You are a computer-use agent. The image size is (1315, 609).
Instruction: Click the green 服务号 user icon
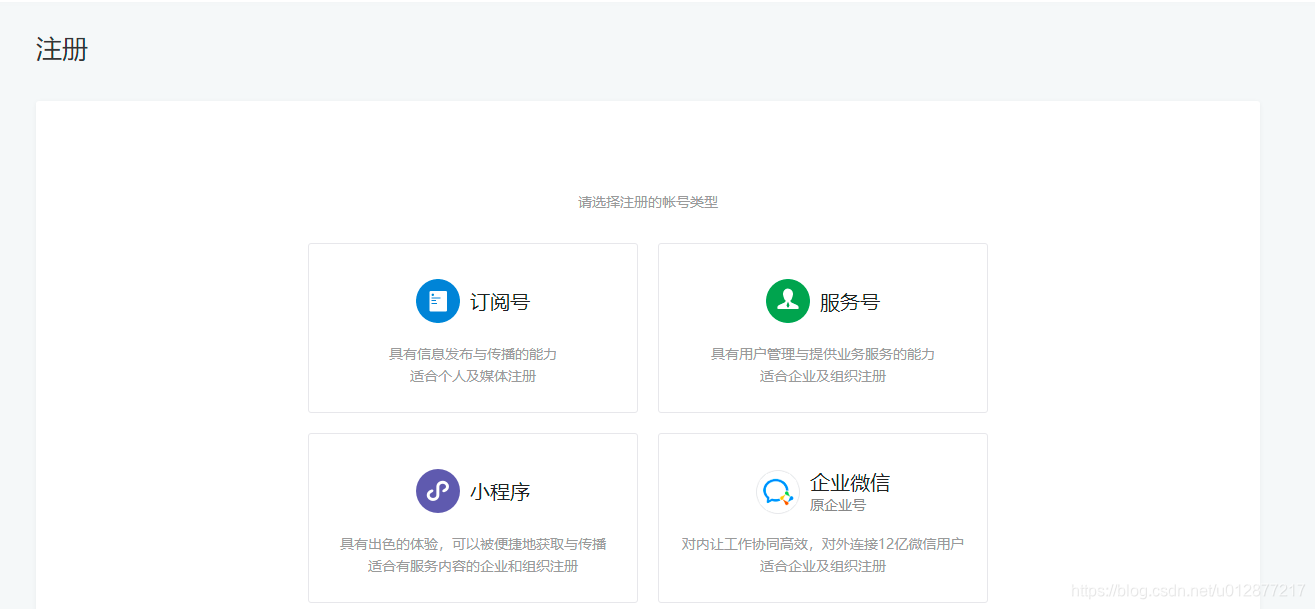(787, 300)
